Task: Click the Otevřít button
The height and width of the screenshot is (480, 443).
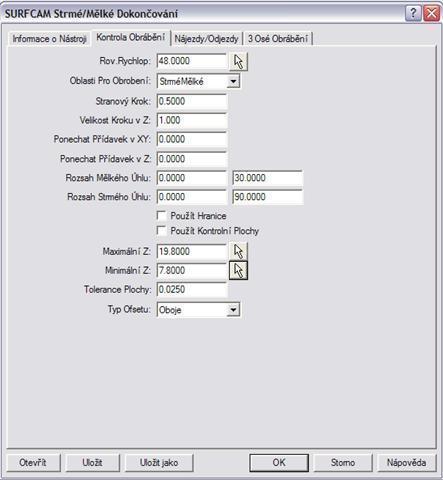Action: point(33,462)
